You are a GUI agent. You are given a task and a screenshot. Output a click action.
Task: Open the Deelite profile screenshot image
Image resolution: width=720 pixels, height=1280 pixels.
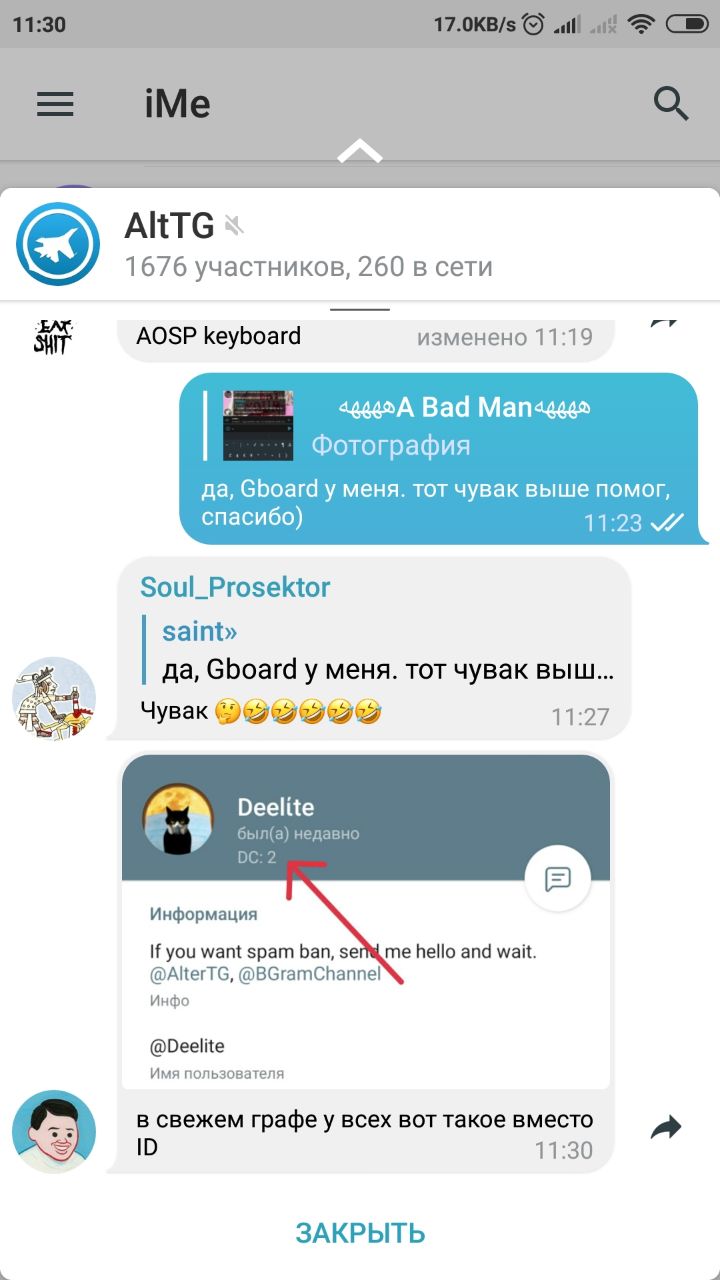(x=365, y=922)
